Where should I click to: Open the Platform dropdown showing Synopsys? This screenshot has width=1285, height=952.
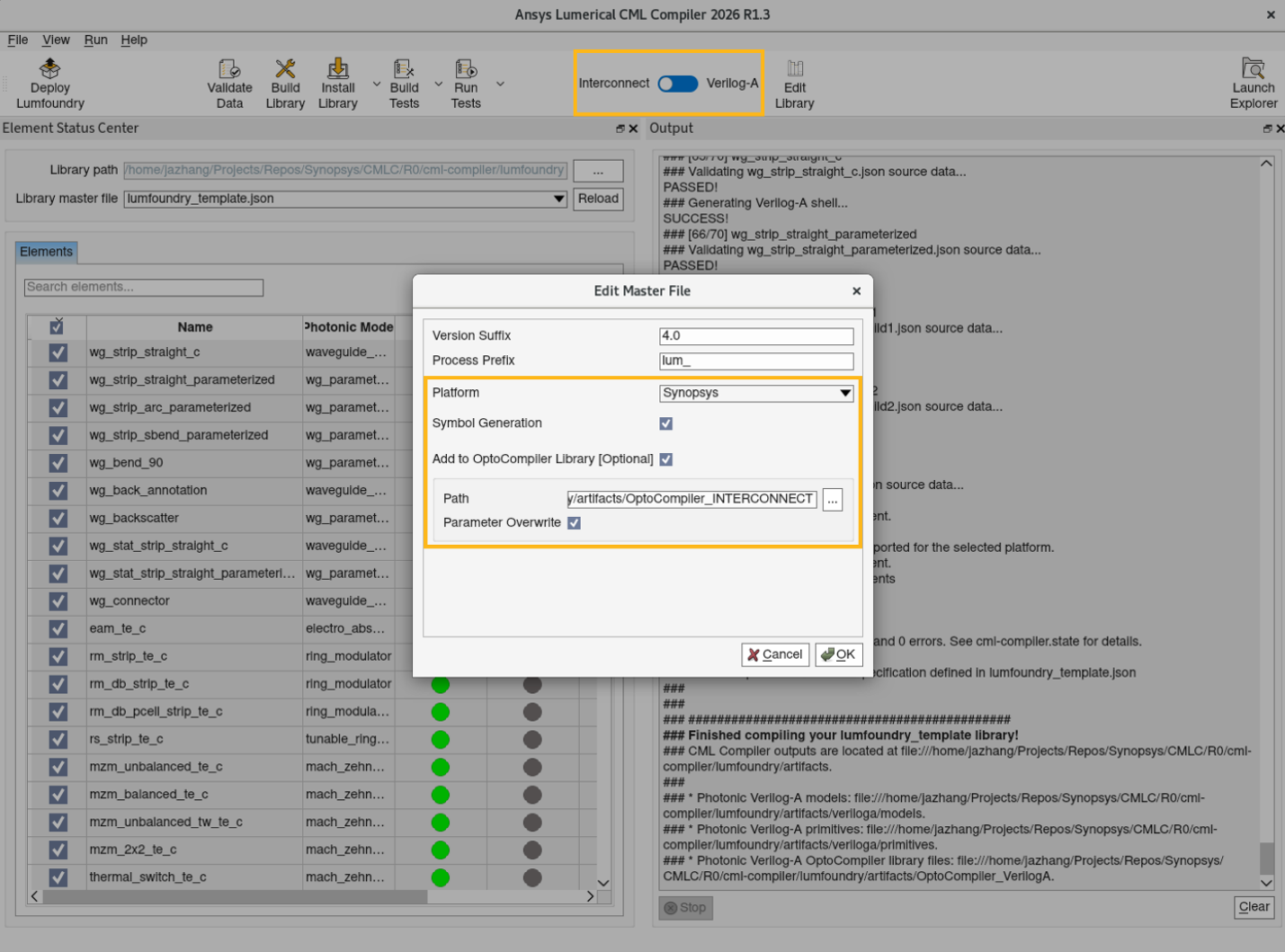tap(756, 393)
